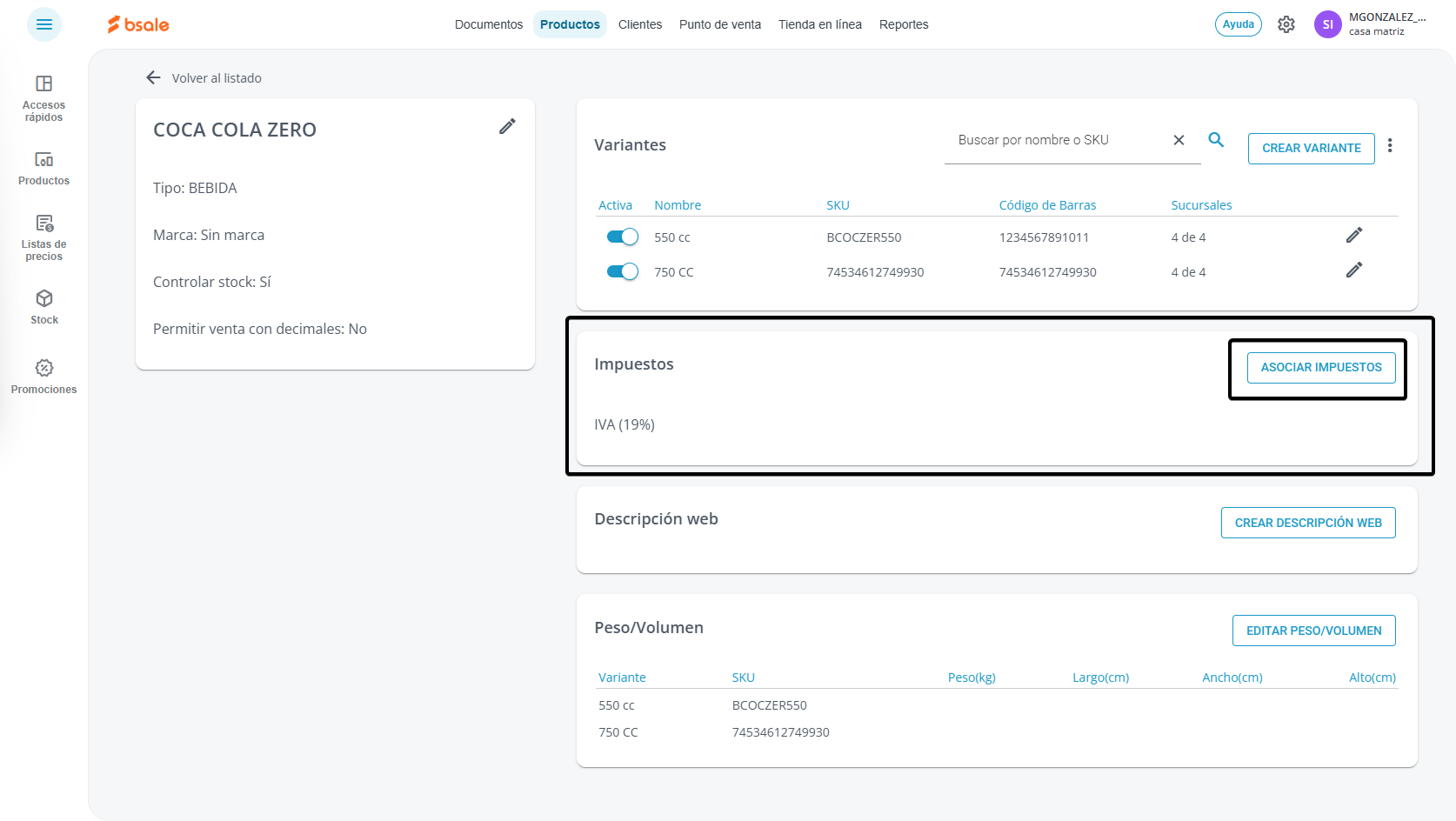Click the IVA (19%) tax entry
This screenshot has width=1456, height=821.
point(624,424)
